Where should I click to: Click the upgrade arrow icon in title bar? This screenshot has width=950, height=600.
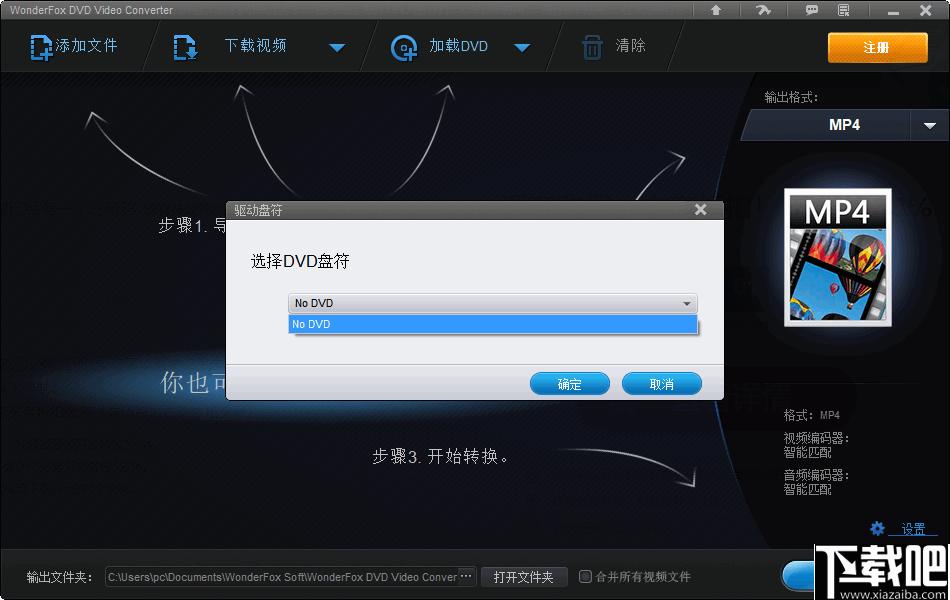coord(716,10)
